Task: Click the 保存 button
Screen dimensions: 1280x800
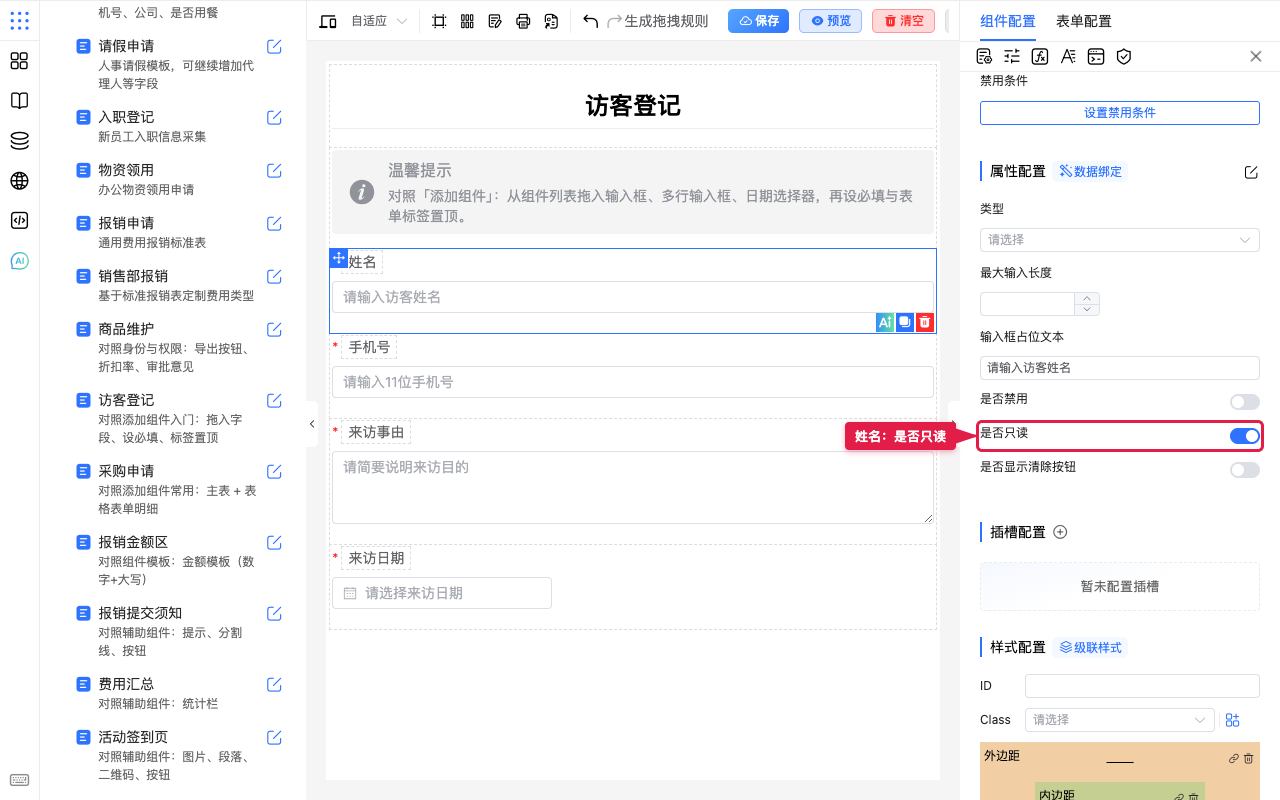Action: pyautogui.click(x=758, y=21)
